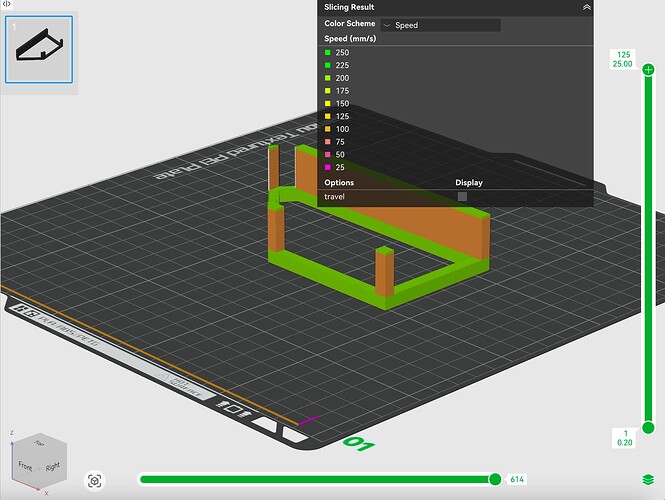Click the 50 speed pink swatch
The image size is (665, 500).
[x=327, y=154]
